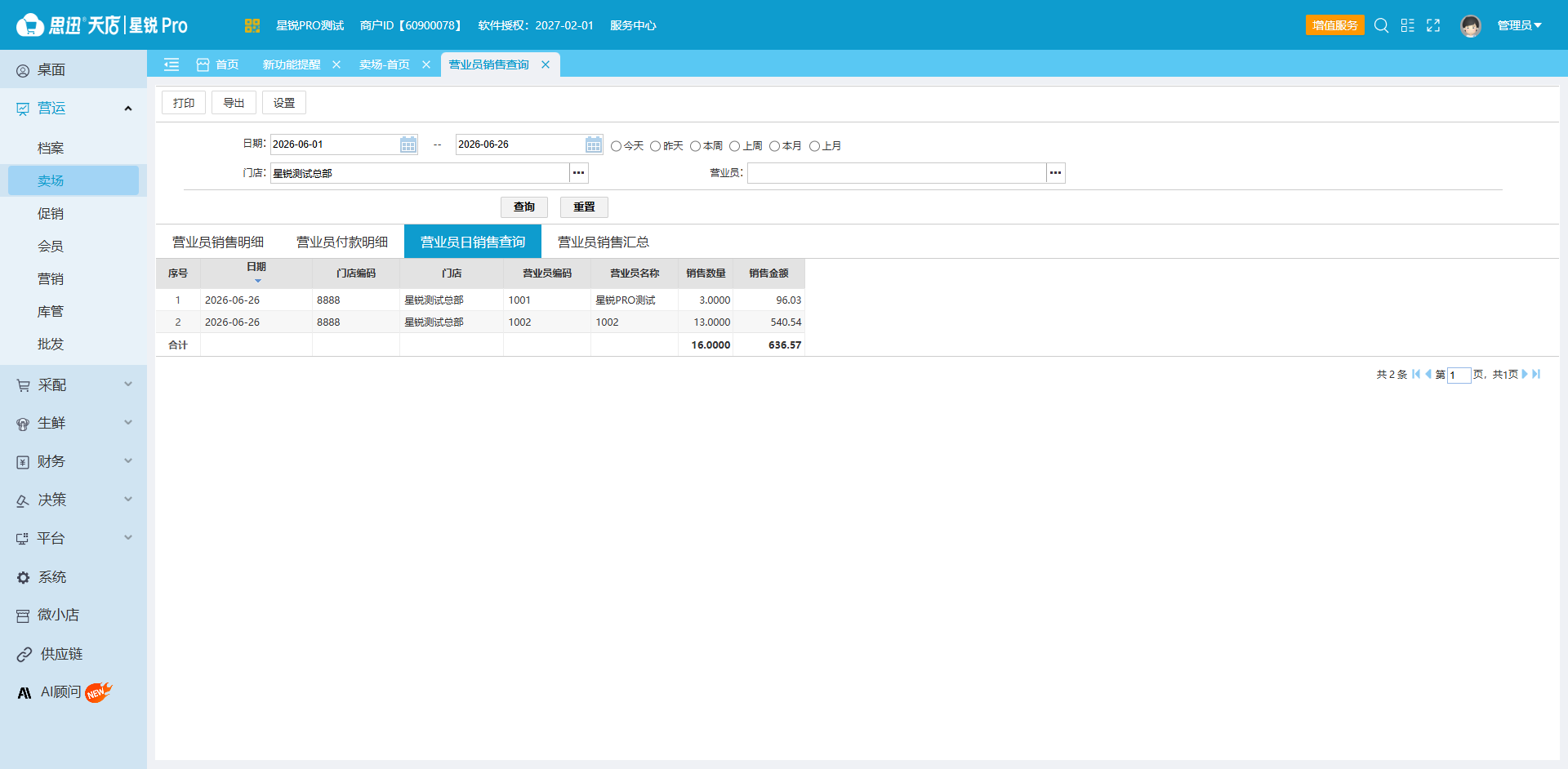Go to next page arrow
This screenshot has height=769, width=1568.
click(x=1524, y=374)
